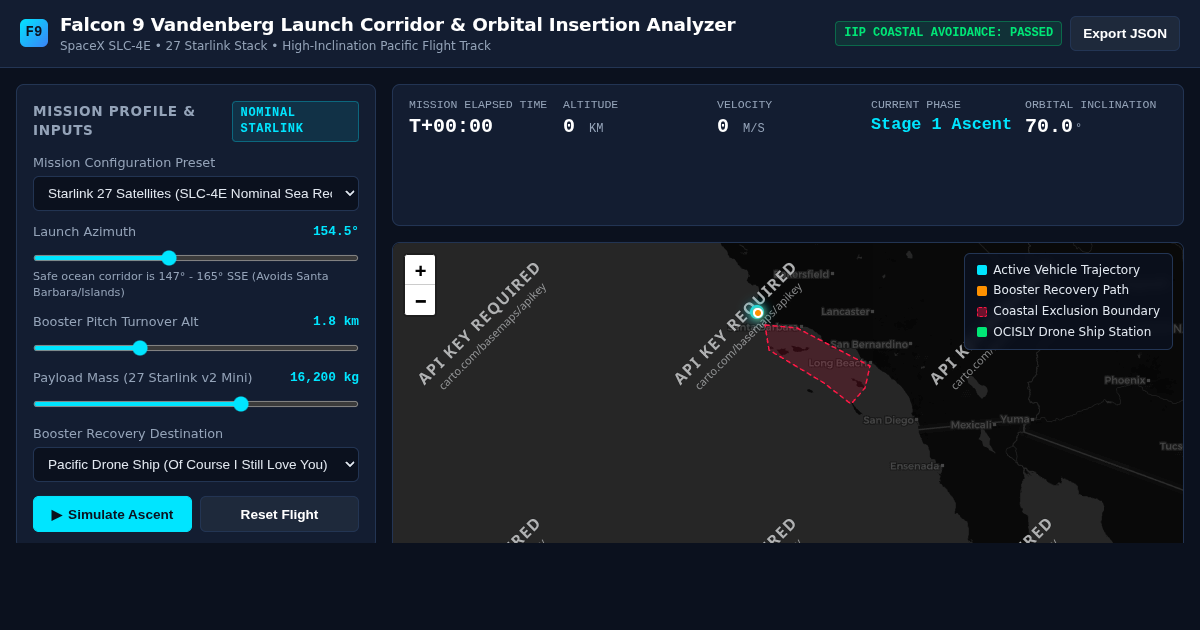
Task: Click Booster Recovery Path legend swatch
Action: coord(982,291)
